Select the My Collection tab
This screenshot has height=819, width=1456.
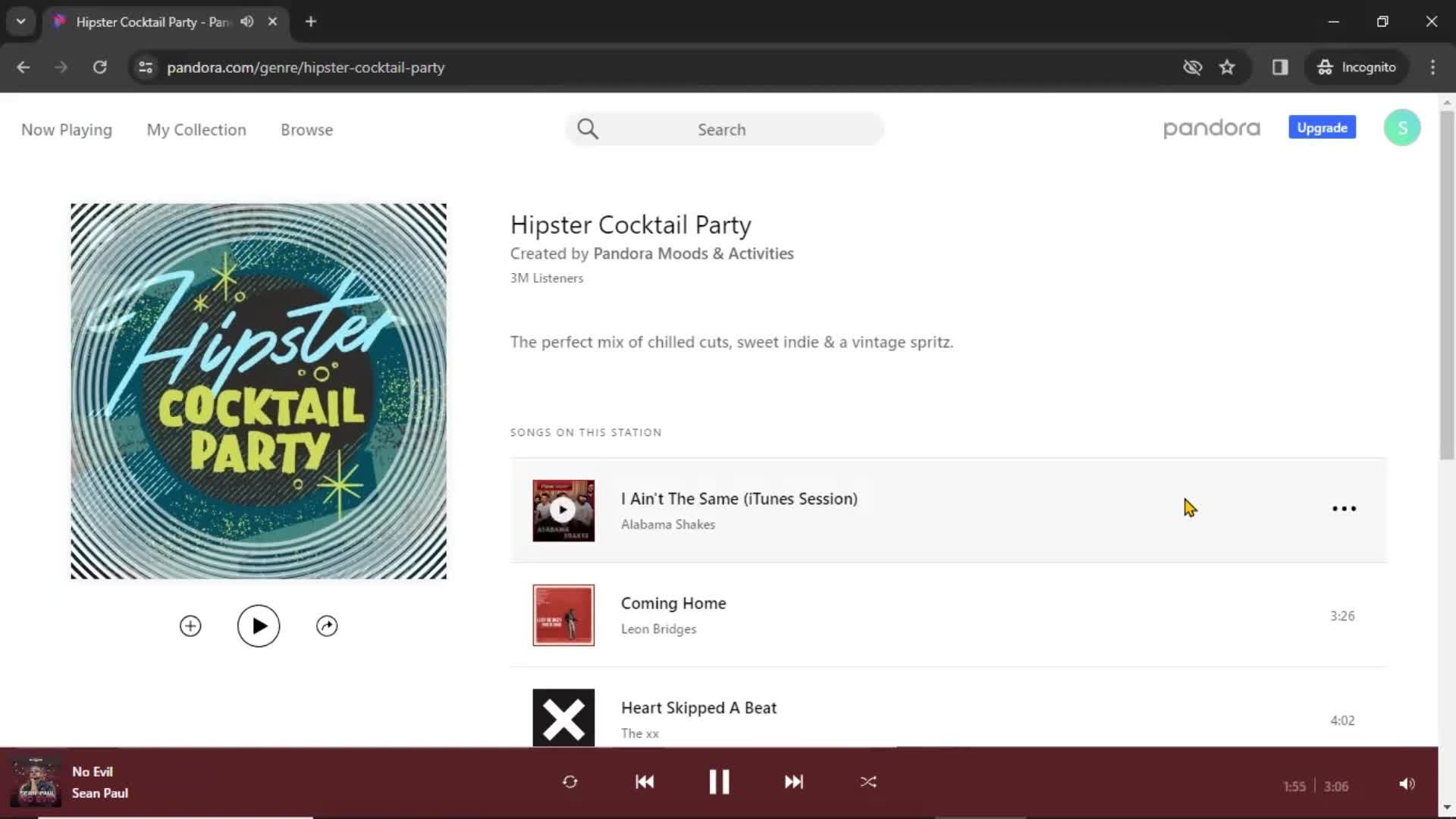[x=197, y=129]
